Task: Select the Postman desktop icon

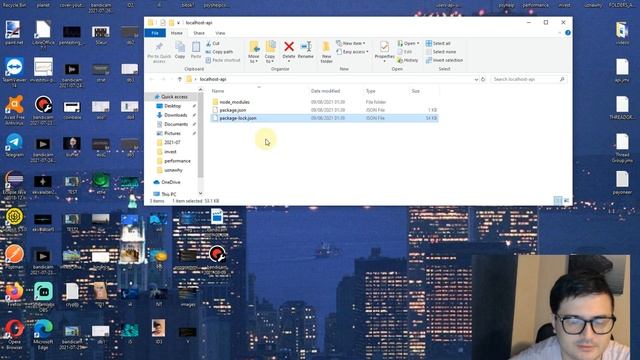Action: pyautogui.click(x=14, y=257)
